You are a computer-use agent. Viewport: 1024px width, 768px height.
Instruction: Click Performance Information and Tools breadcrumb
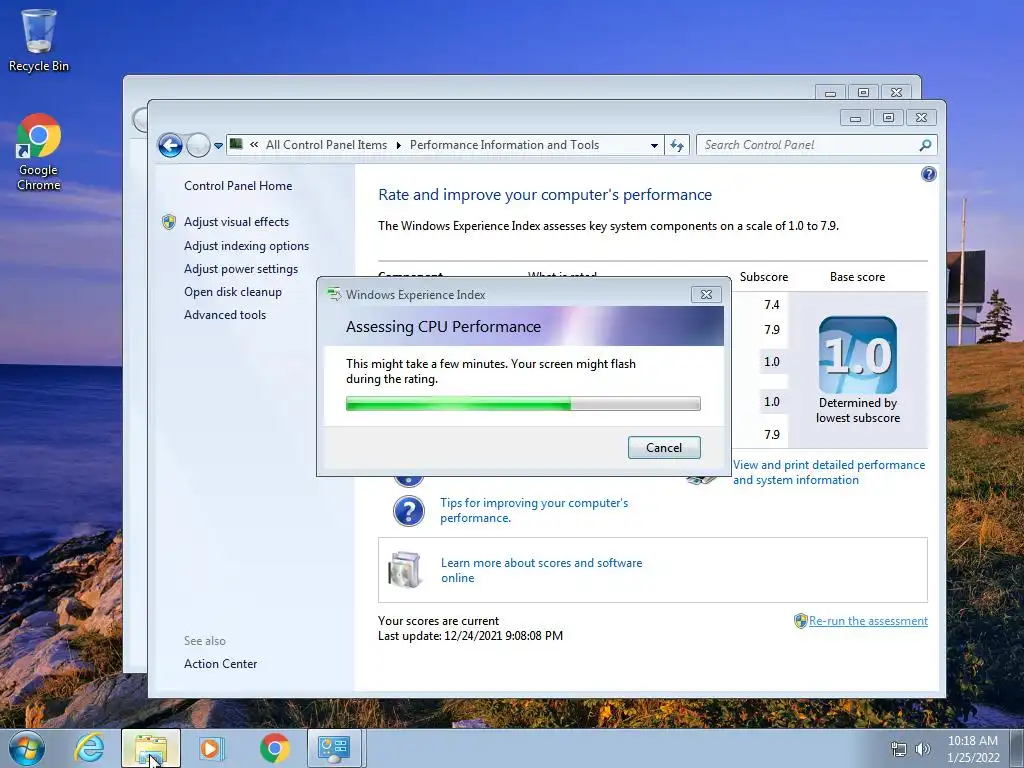pyautogui.click(x=504, y=145)
